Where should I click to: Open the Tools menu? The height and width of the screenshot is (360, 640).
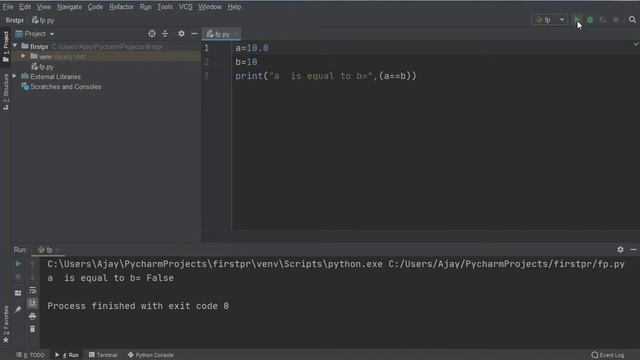pos(164,7)
